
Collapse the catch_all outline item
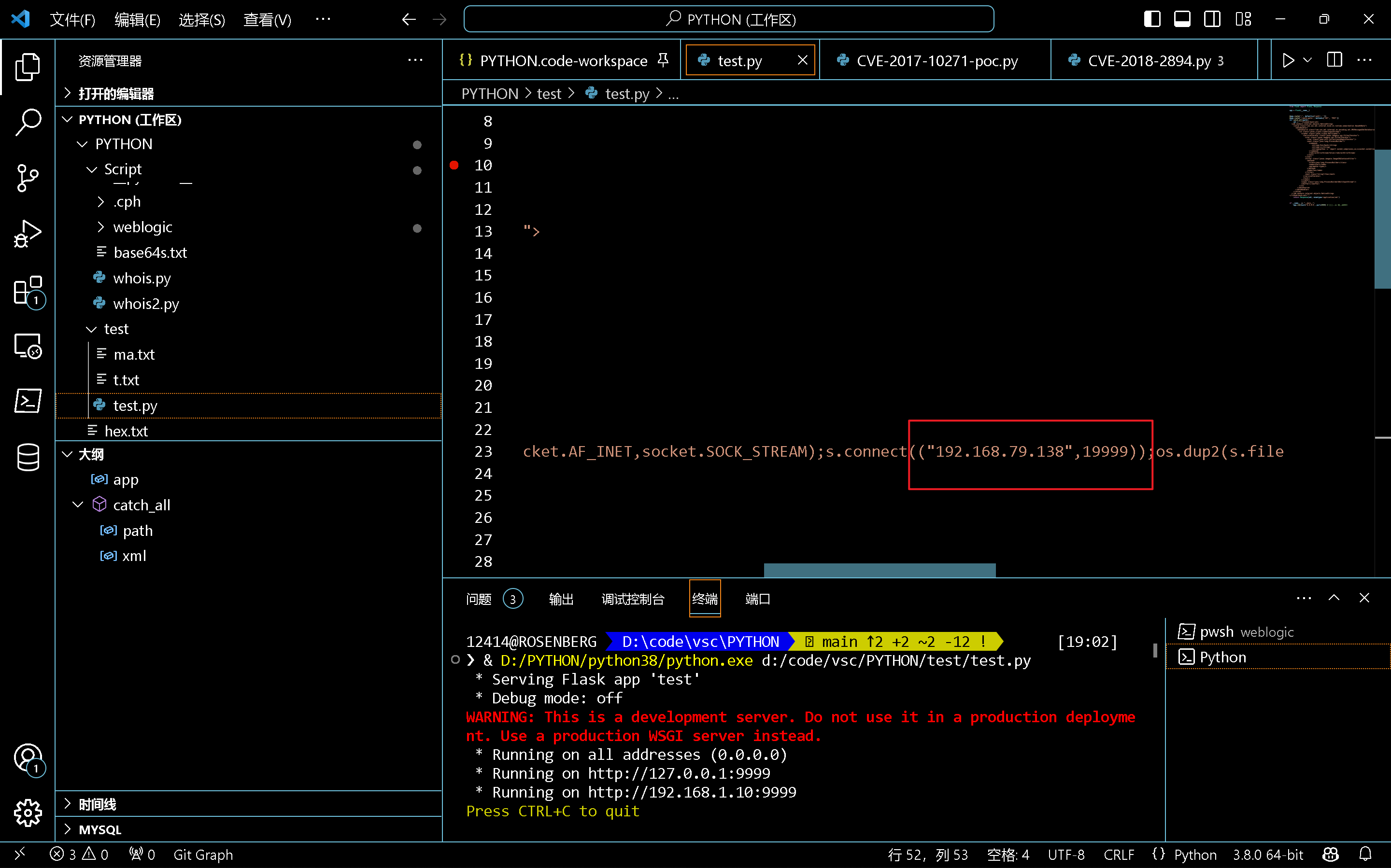click(x=78, y=504)
